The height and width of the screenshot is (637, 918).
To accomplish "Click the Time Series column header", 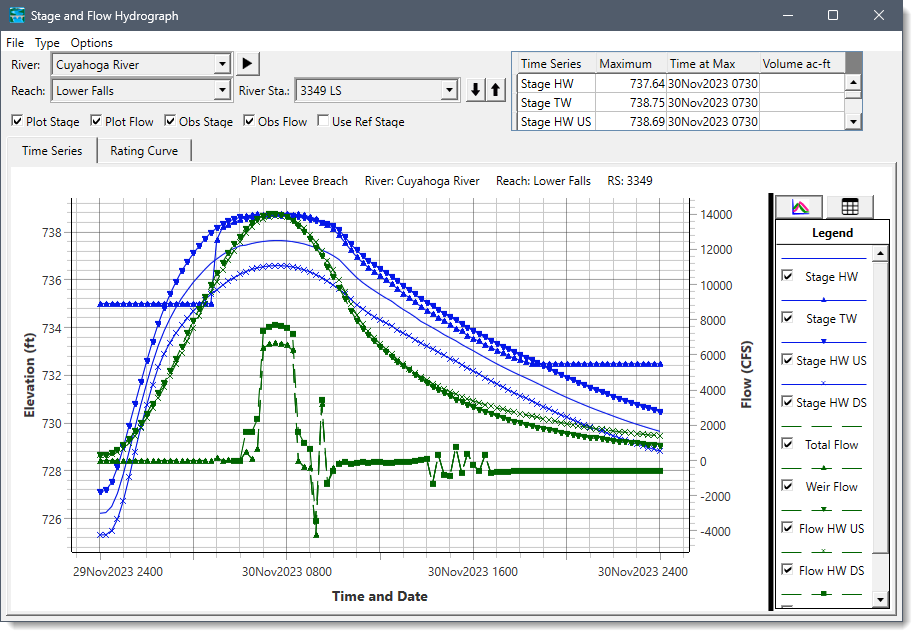I will [555, 63].
